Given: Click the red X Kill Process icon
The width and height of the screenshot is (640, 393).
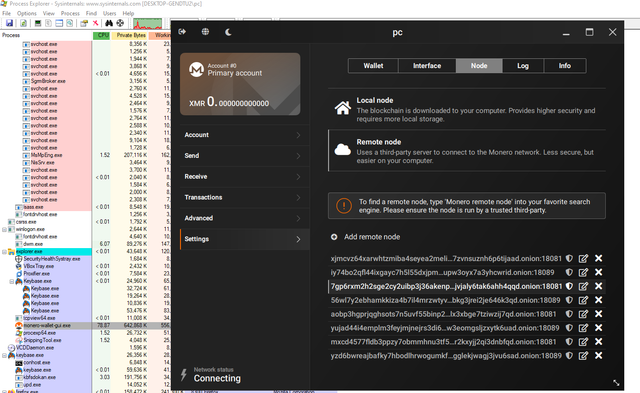Looking at the screenshot, I should coord(95,23).
